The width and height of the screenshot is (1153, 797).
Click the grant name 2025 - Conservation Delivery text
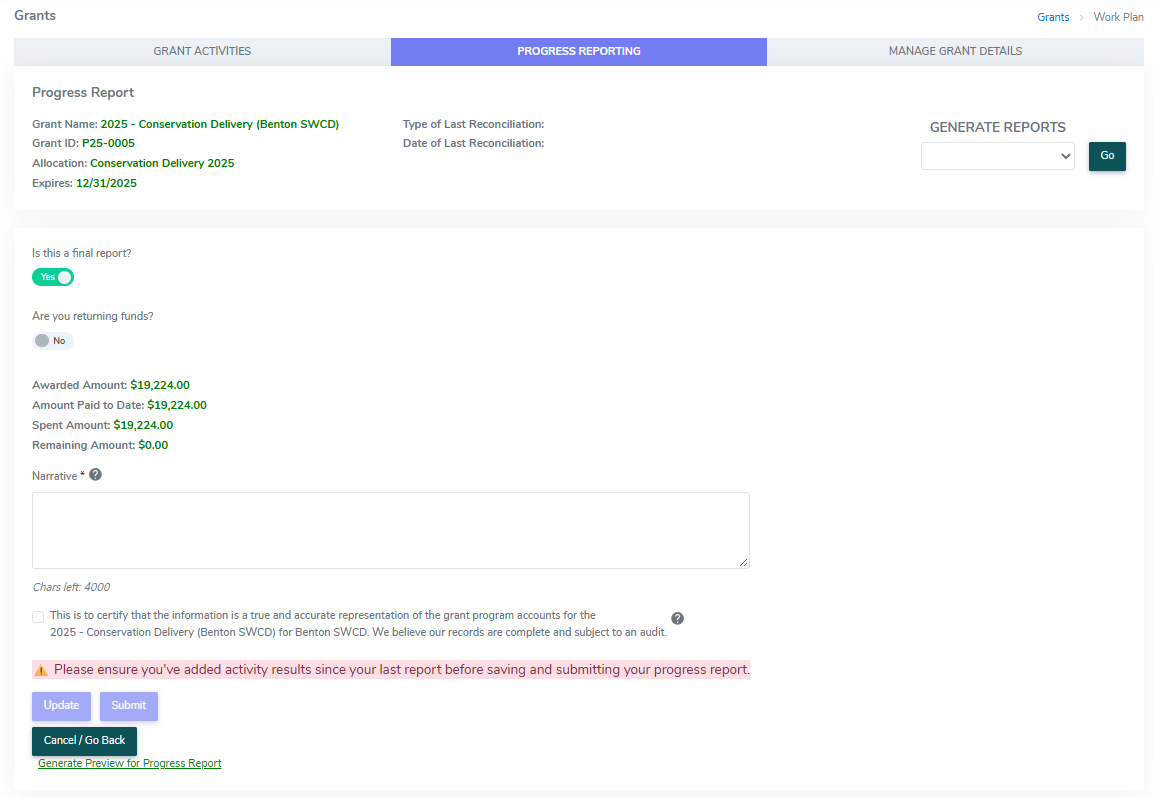coord(220,124)
